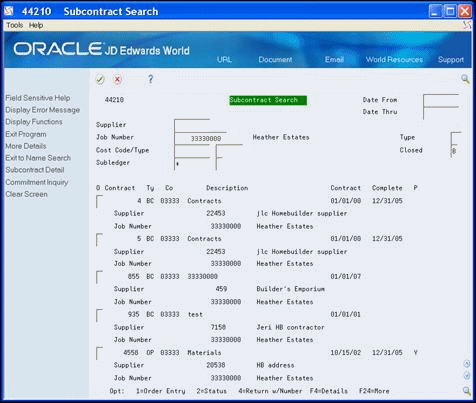
Task: Choose Exit to Name Search
Action: pos(38,158)
